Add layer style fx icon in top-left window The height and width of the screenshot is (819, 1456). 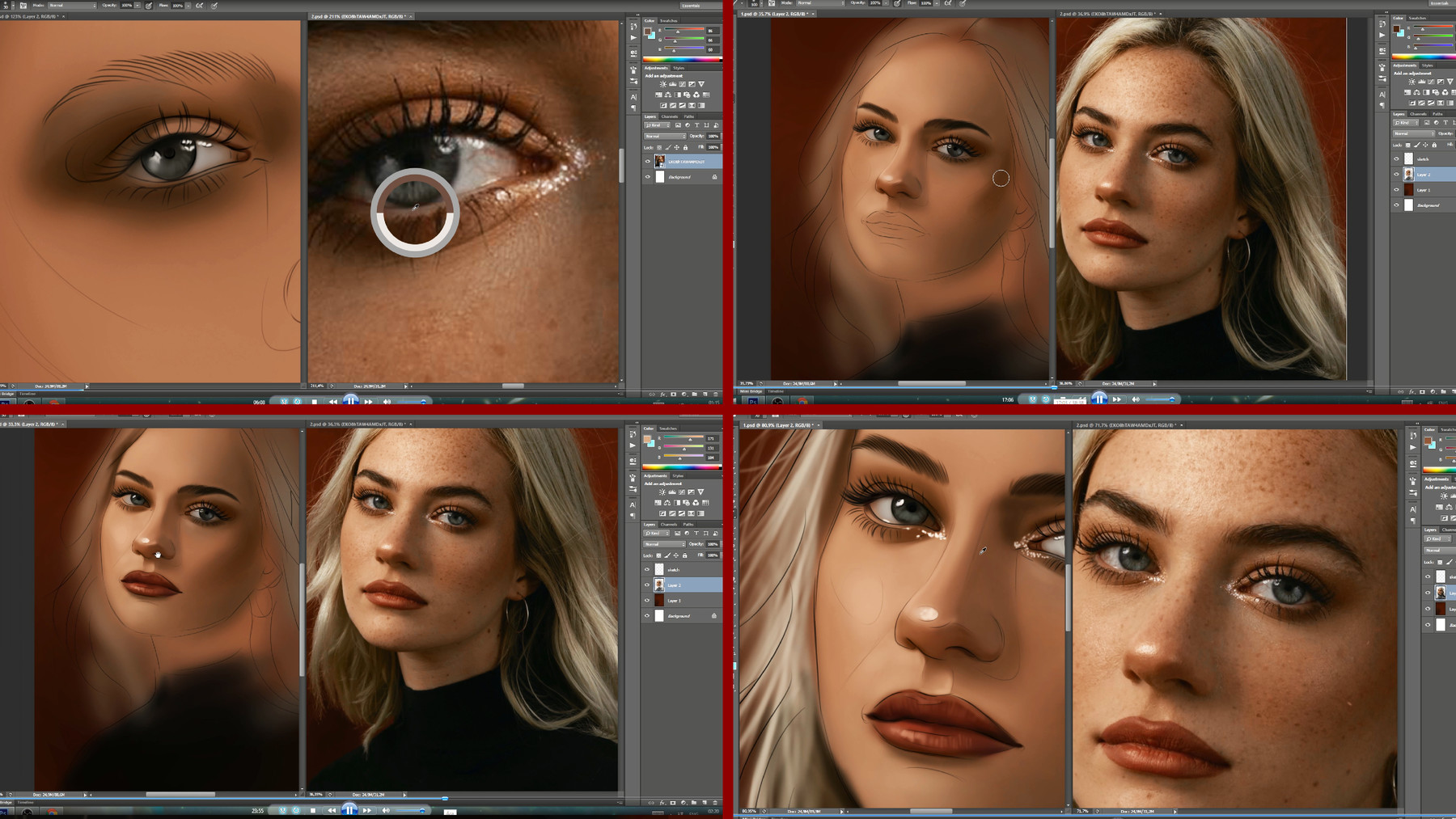pos(662,395)
